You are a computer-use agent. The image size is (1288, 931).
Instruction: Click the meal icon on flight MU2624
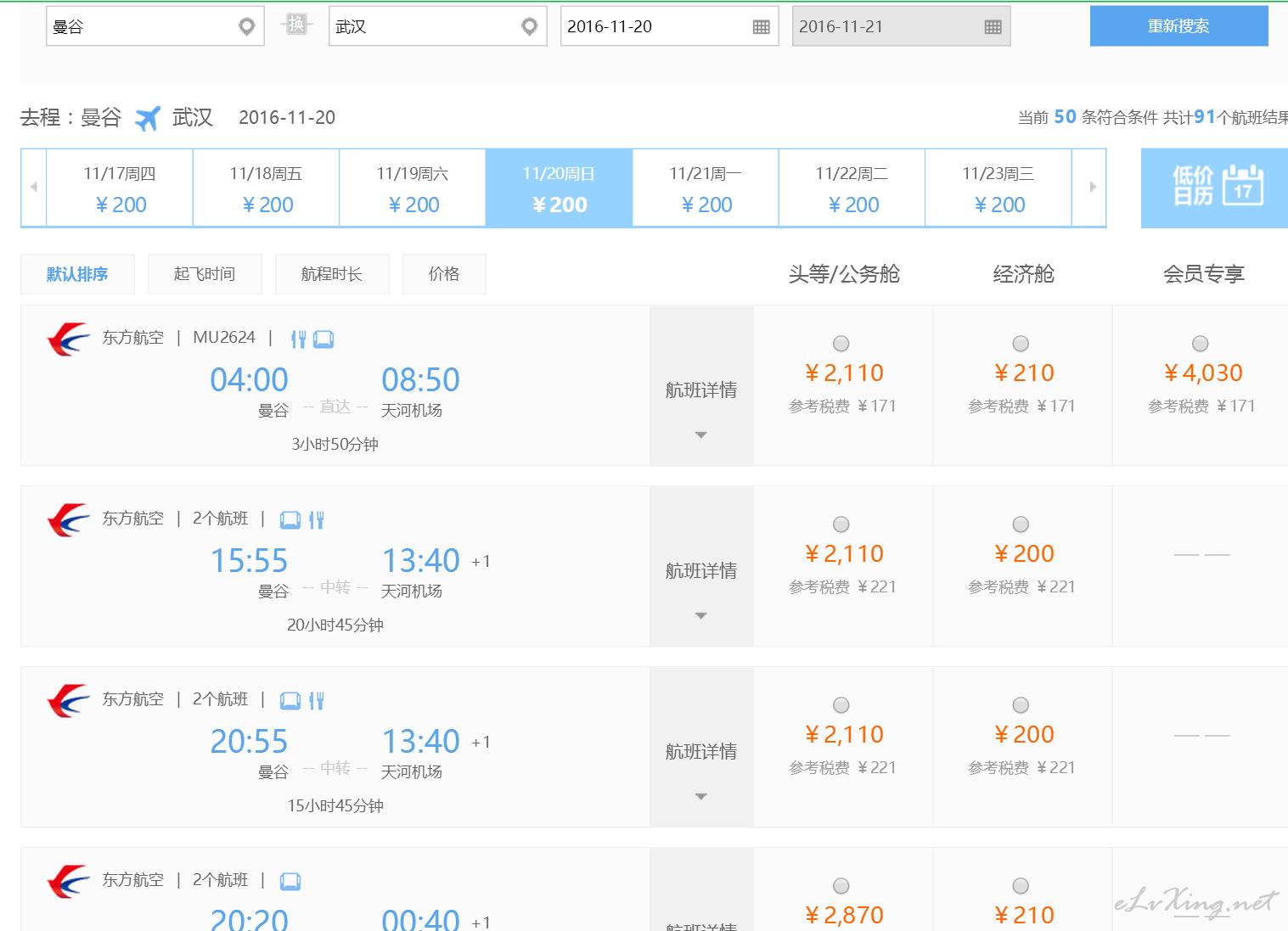[298, 339]
